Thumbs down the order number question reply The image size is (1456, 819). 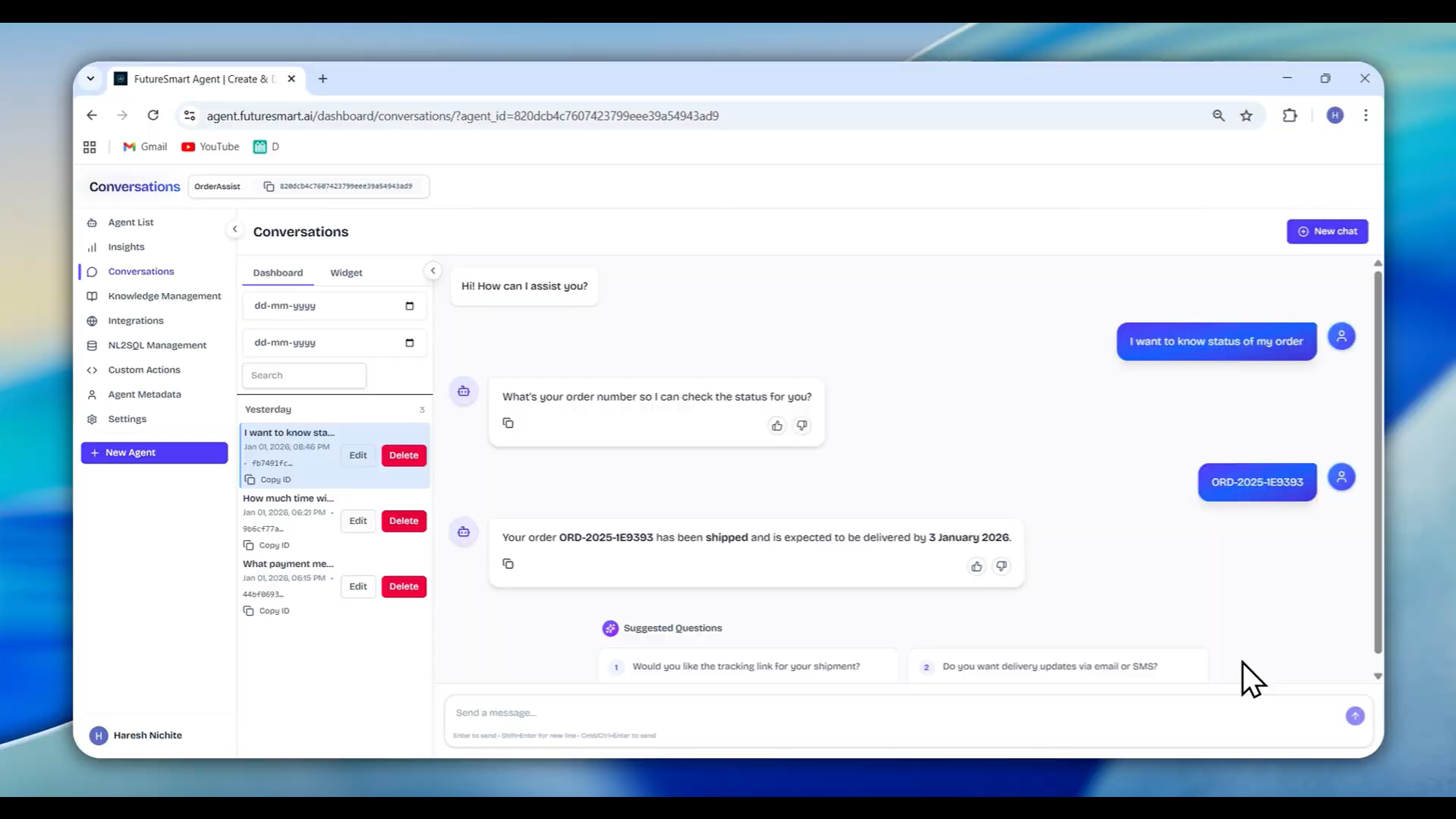coord(802,426)
